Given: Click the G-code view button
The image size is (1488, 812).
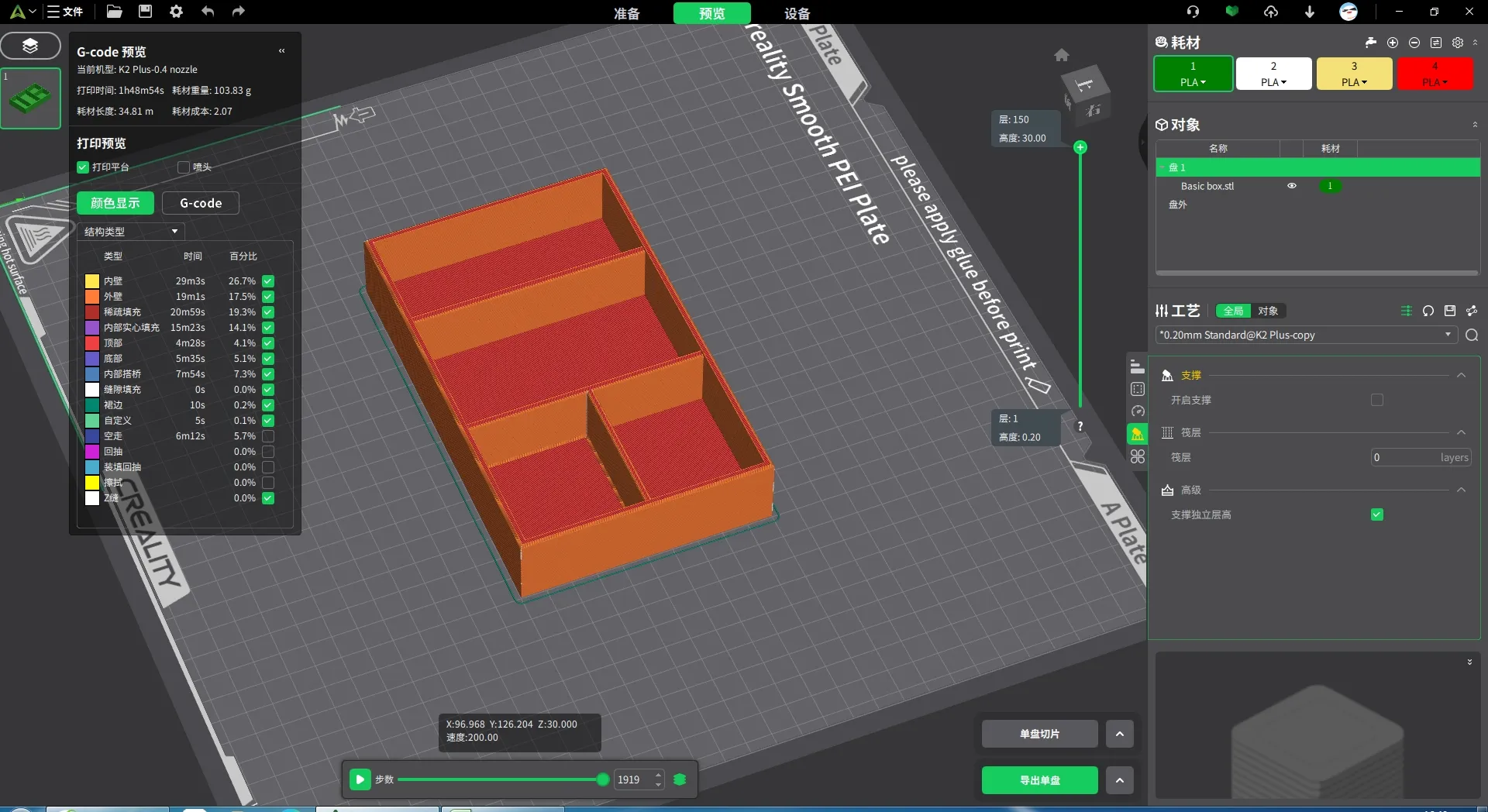Looking at the screenshot, I should [201, 203].
